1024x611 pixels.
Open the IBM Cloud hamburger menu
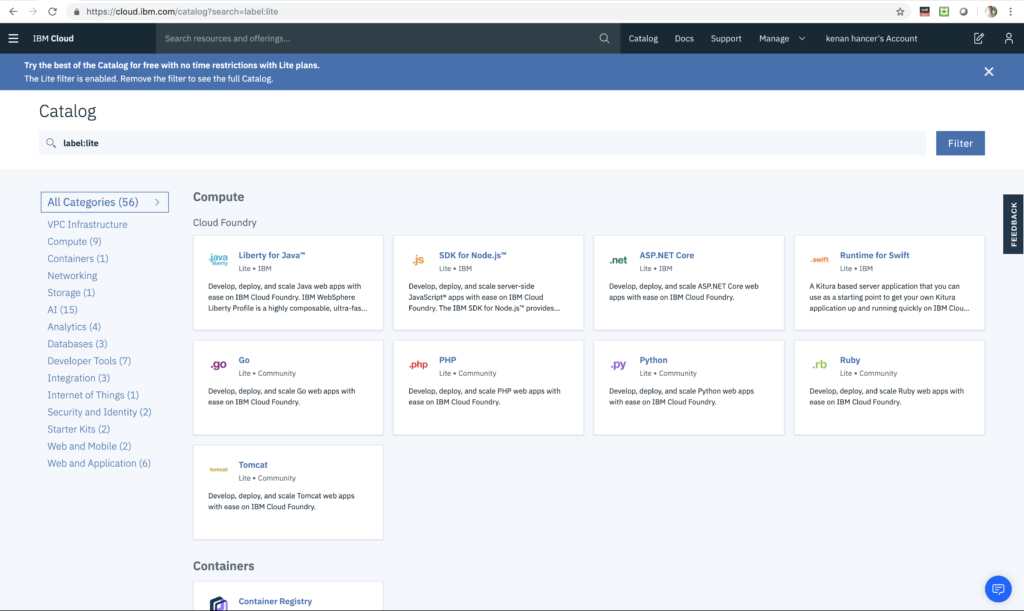pyautogui.click(x=13, y=39)
